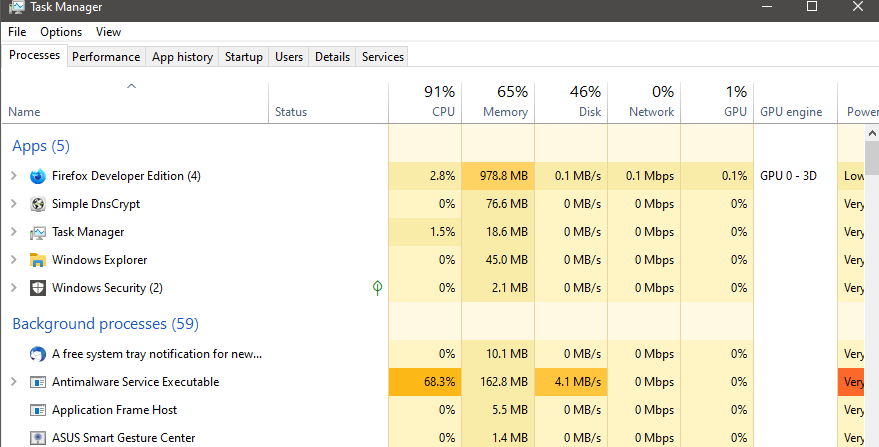Viewport: 879px width, 447px height.
Task: Click the Windows Security shield icon
Action: 38,288
